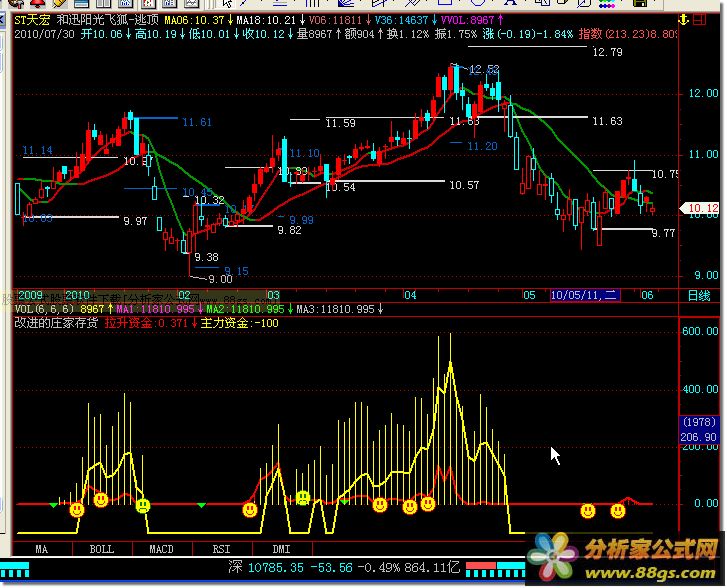The image size is (727, 588).
Task: Click the 10/05/11 date marker on timeline
Action: pos(587,296)
